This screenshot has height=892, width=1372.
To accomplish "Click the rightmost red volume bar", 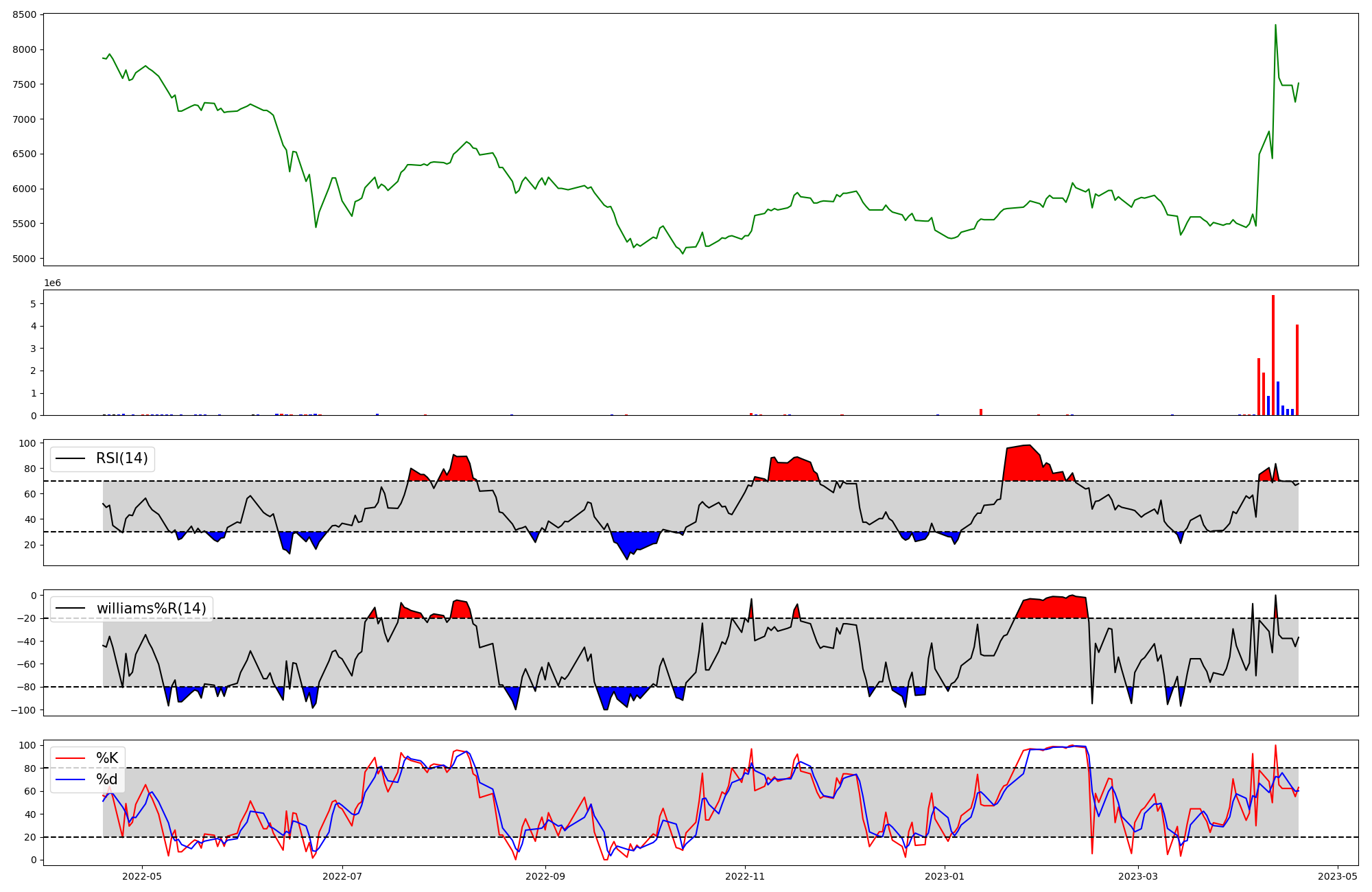I will coord(1297,371).
